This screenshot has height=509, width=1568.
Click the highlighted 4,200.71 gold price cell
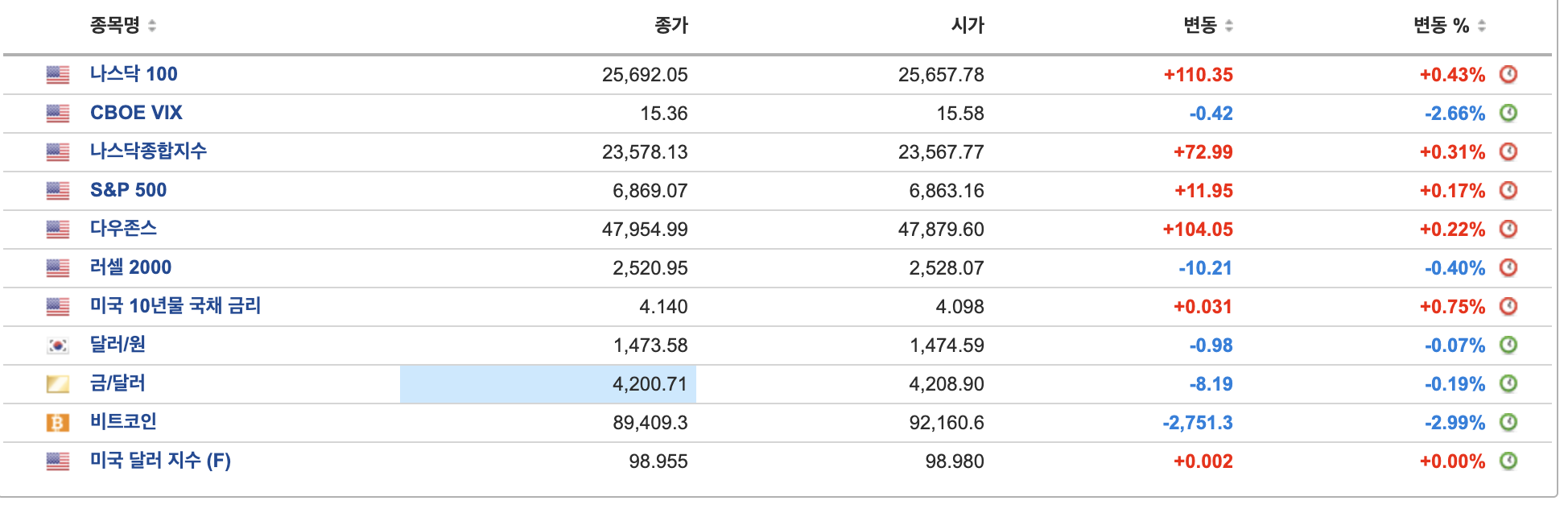pos(548,384)
